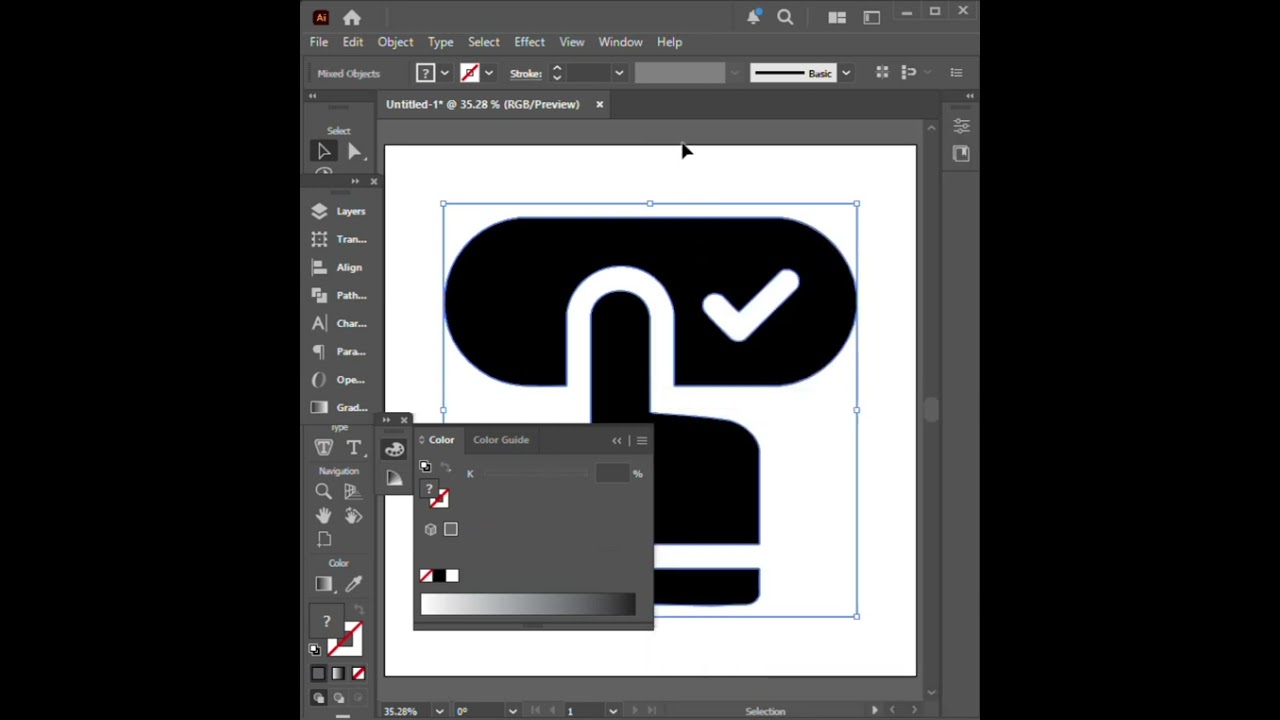Swap fill and stroke in toolbar
Screen dimensions: 1280x720
point(359,609)
